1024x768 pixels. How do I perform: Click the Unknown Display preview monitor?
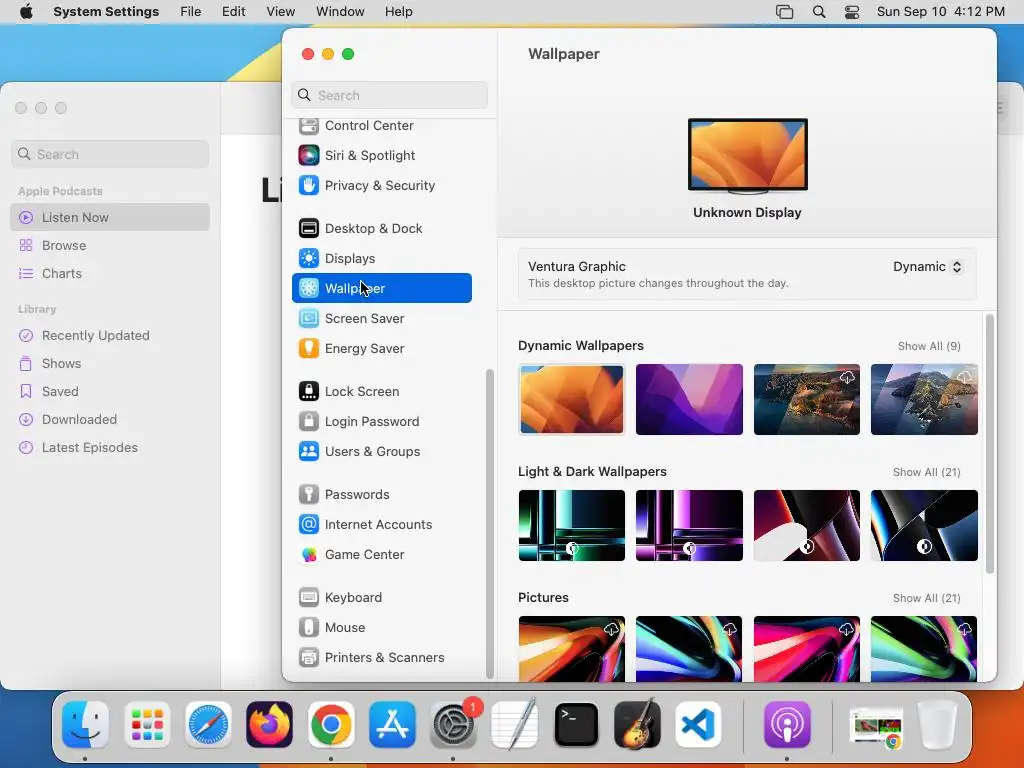[748, 156]
